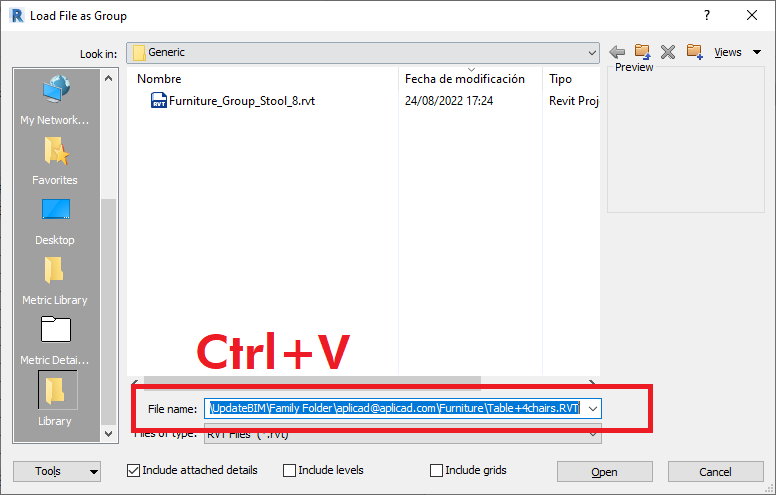Click the date 24/08/2022 17:24 cell
776x495 pixels.
tap(448, 101)
